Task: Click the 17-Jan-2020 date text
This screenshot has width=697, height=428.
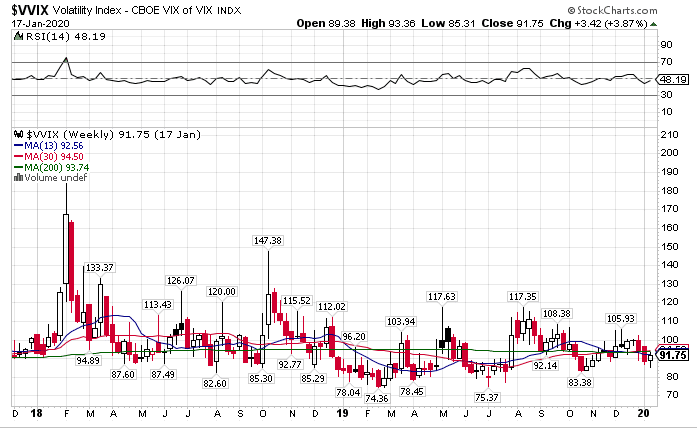Action: pos(40,24)
